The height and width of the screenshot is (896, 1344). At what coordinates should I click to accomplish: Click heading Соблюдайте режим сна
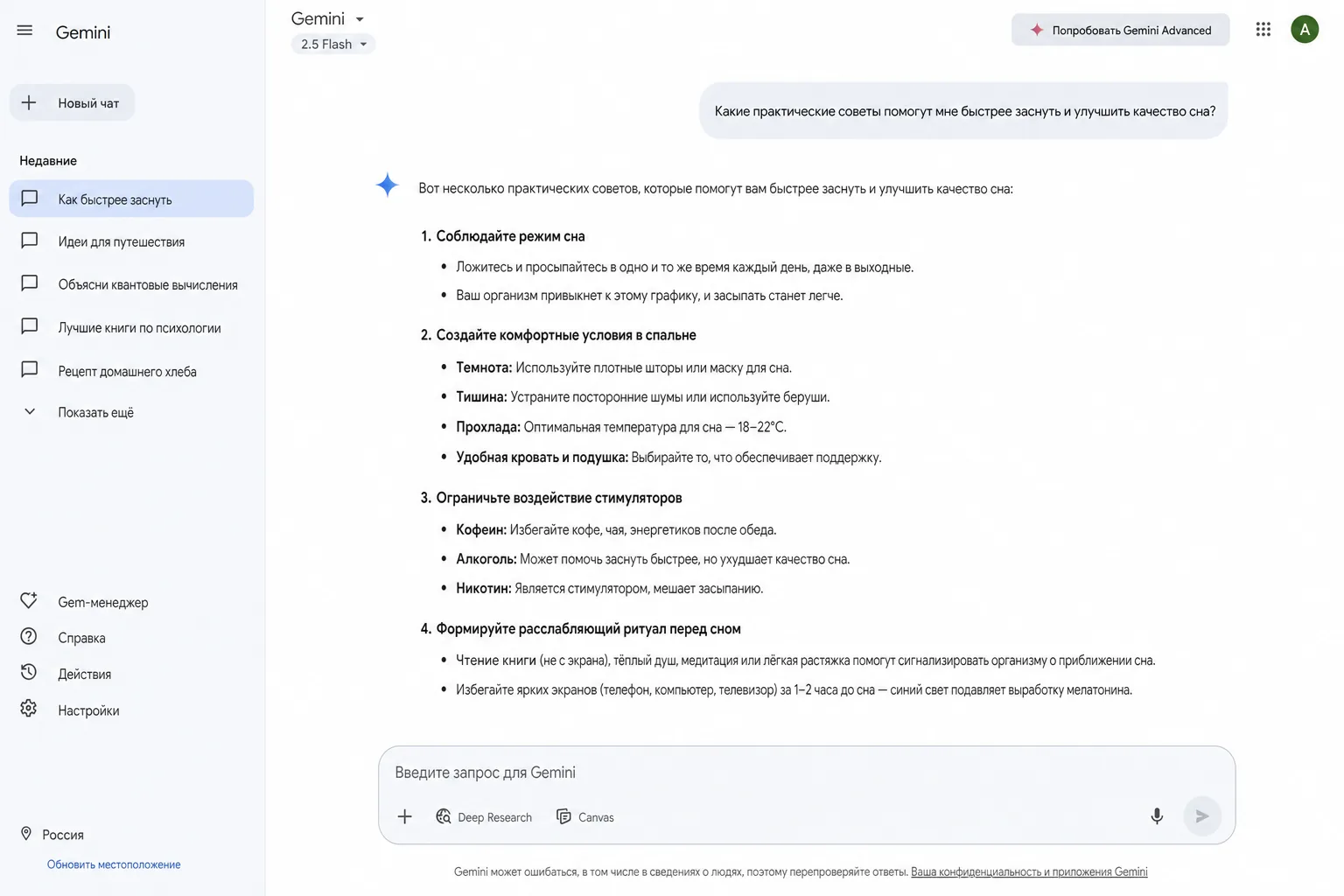(510, 236)
